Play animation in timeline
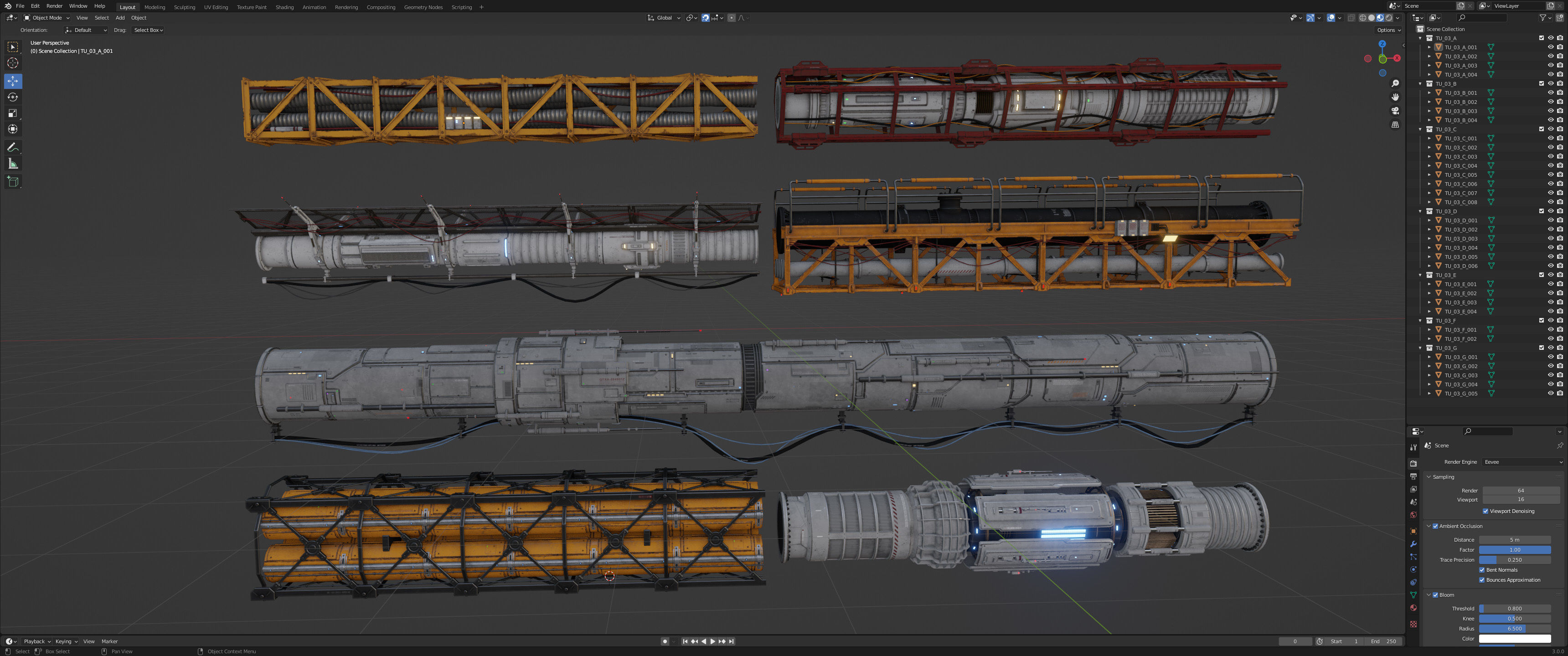Viewport: 1568px width, 656px height. 713,641
